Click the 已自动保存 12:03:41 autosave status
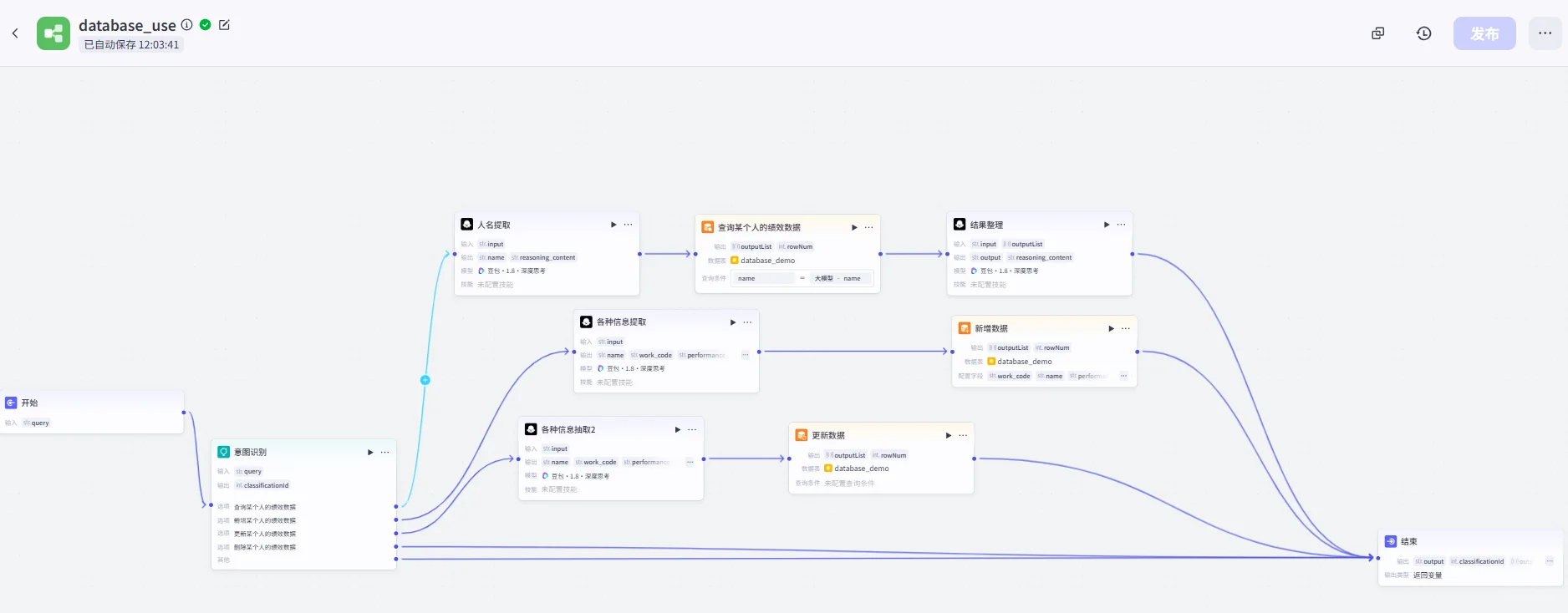This screenshot has width=1568, height=613. click(x=131, y=45)
